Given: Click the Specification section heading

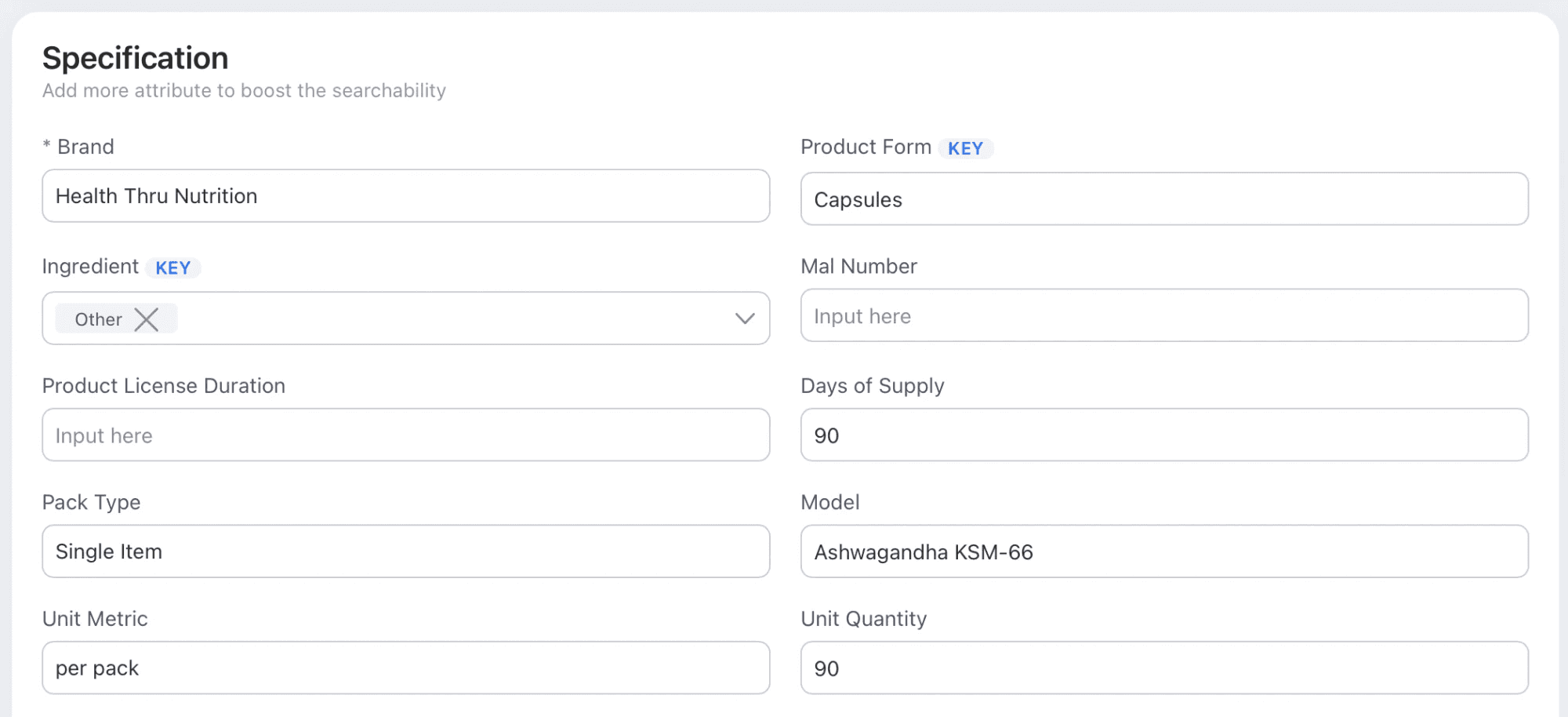Looking at the screenshot, I should tap(136, 58).
